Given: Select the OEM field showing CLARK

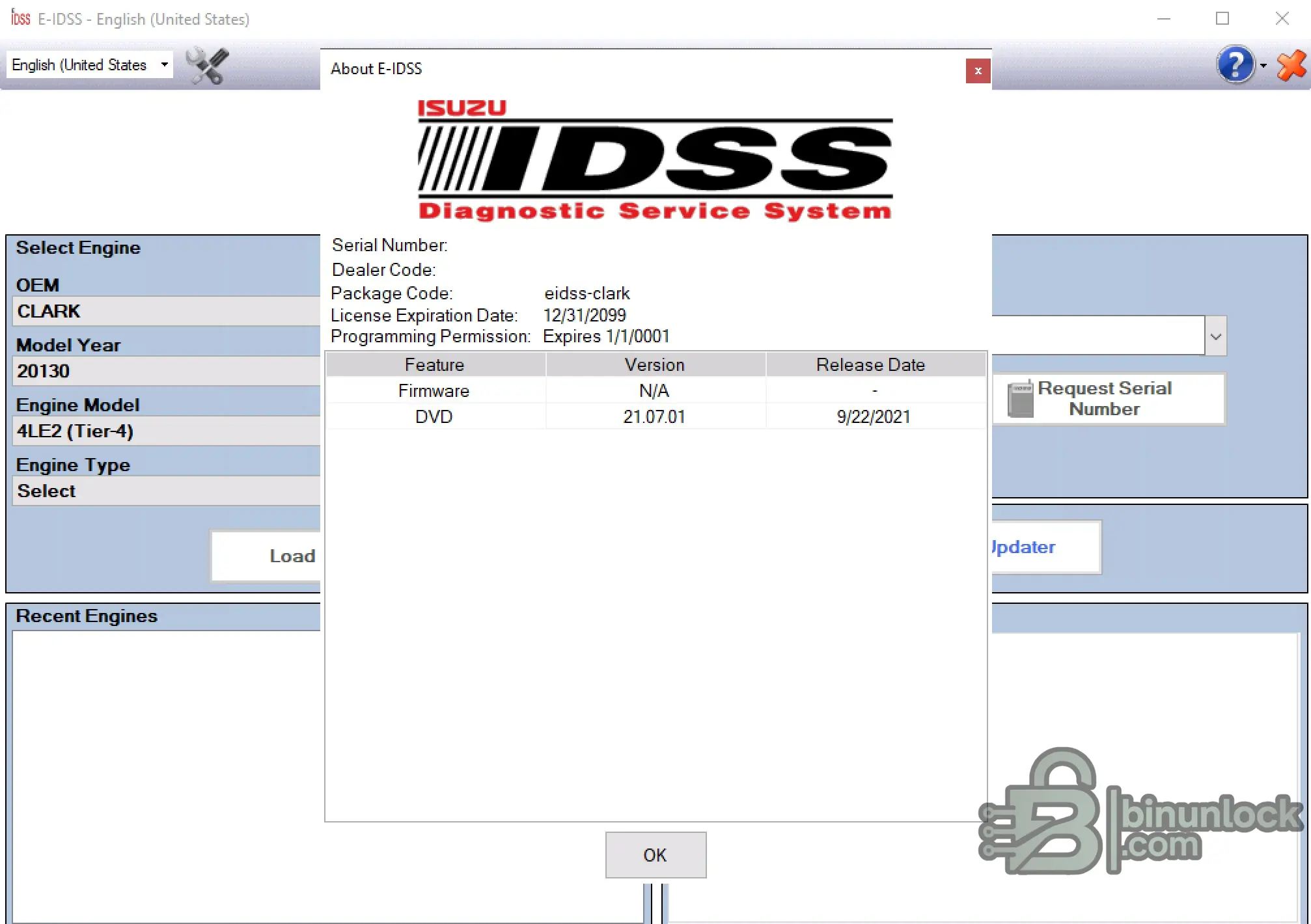Looking at the screenshot, I should (167, 311).
